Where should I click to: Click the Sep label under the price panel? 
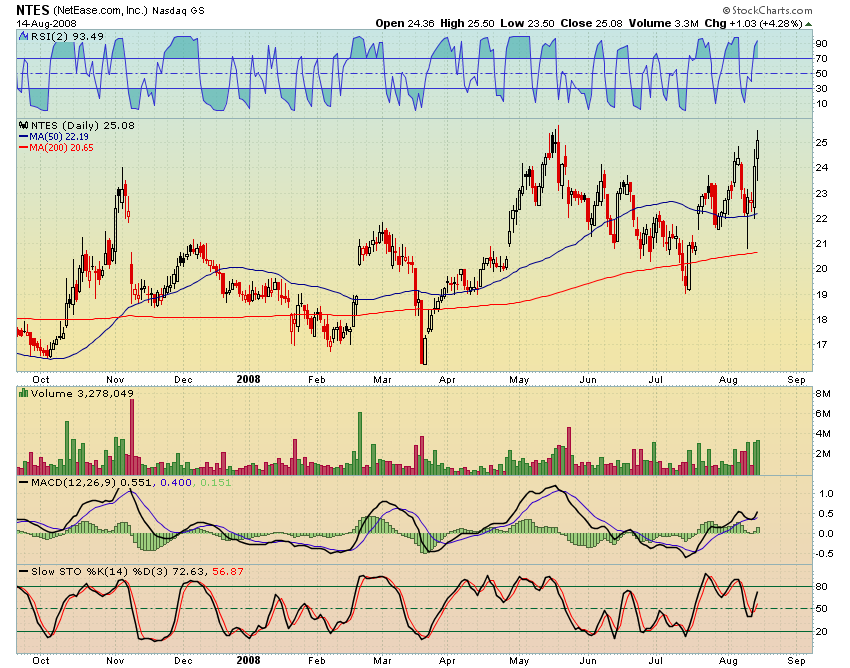(x=796, y=380)
